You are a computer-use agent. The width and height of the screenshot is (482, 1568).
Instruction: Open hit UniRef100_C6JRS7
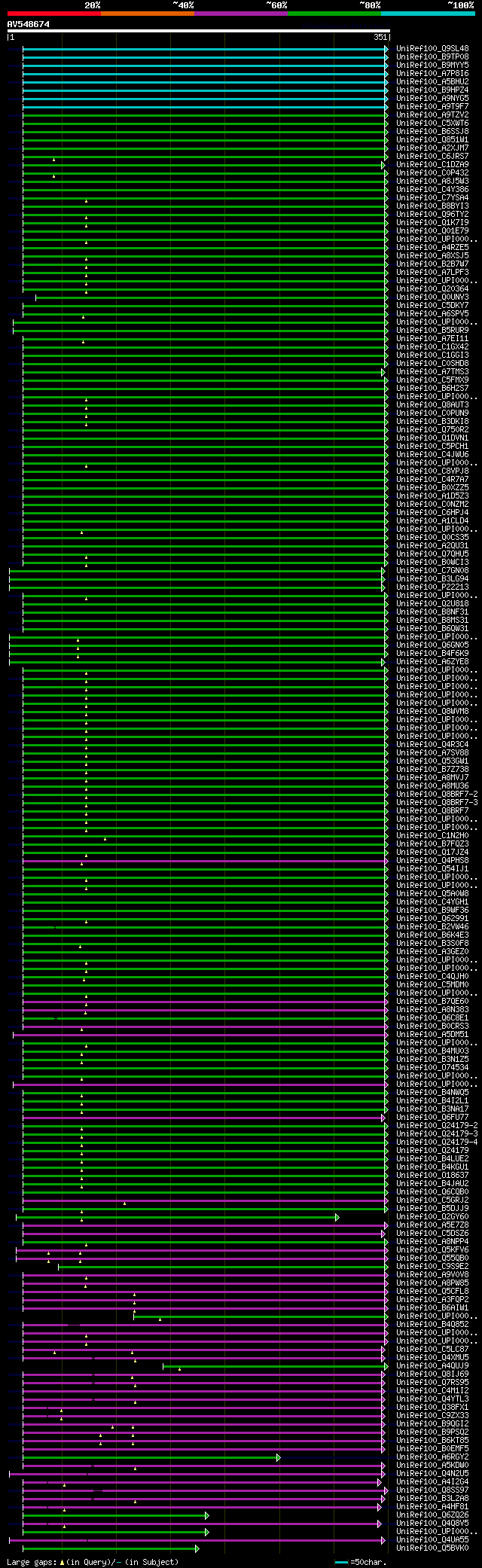click(x=432, y=157)
